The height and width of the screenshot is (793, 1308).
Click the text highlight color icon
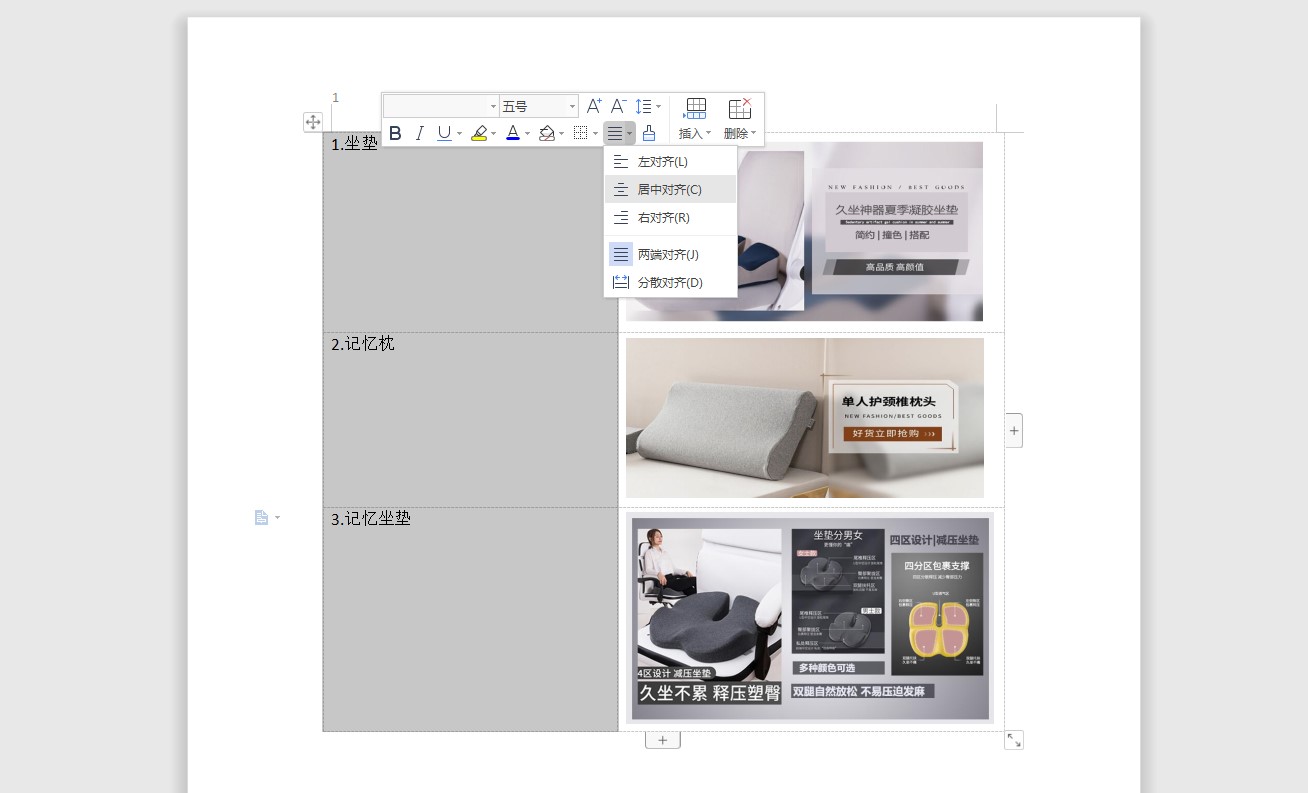(x=479, y=133)
